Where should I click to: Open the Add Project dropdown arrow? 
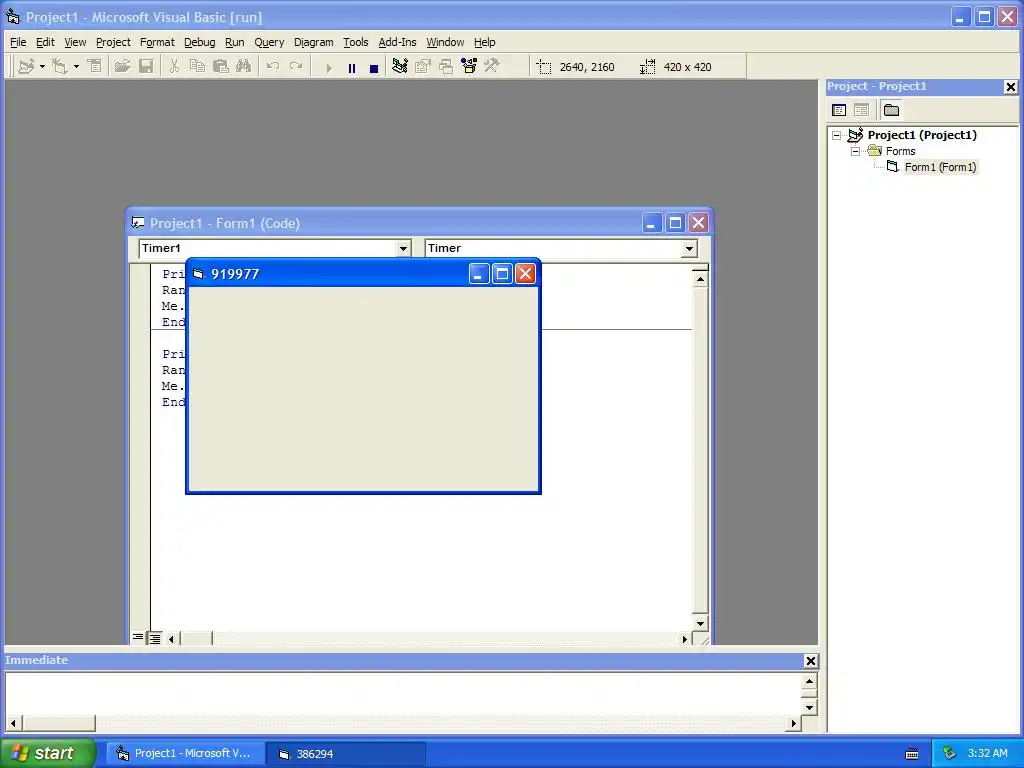42,67
